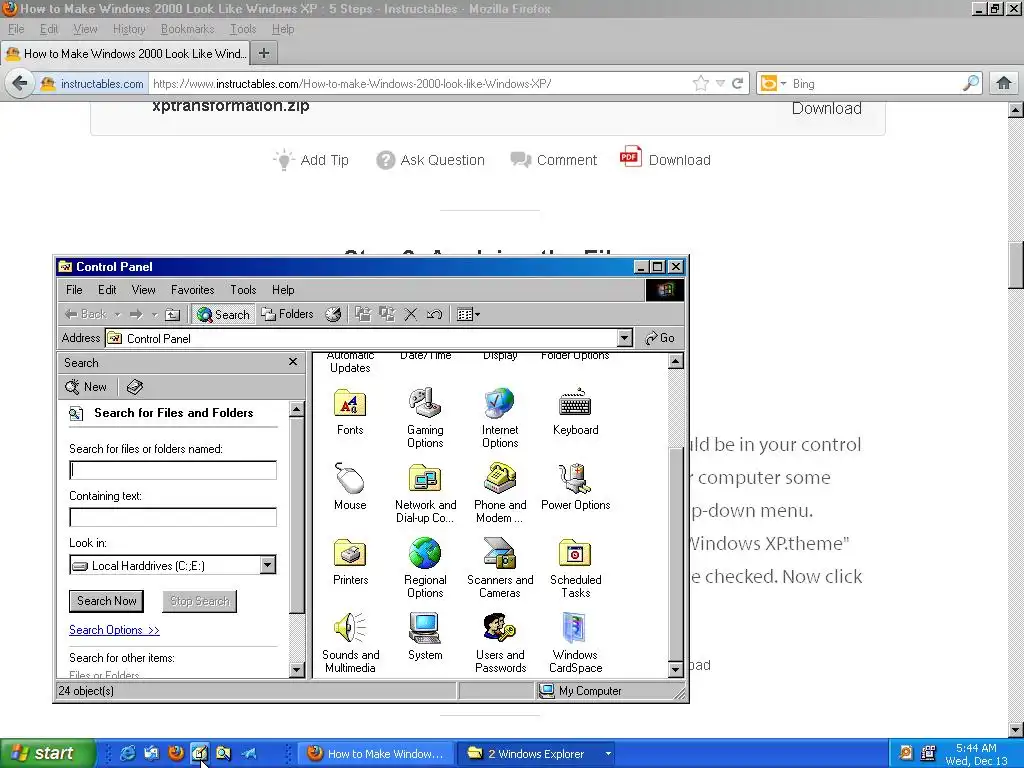Click the indexing service icon beside New
The height and width of the screenshot is (768, 1024).
pyautogui.click(x=135, y=387)
